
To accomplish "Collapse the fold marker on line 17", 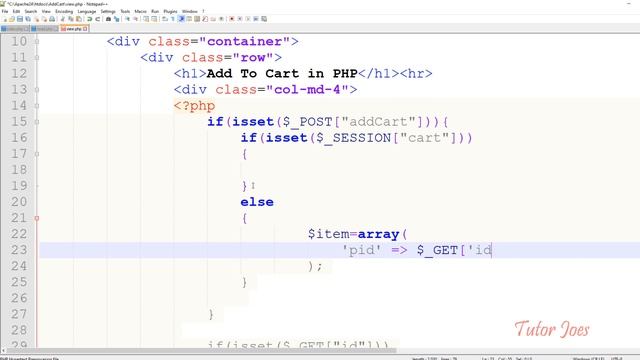I will click(37, 154).
